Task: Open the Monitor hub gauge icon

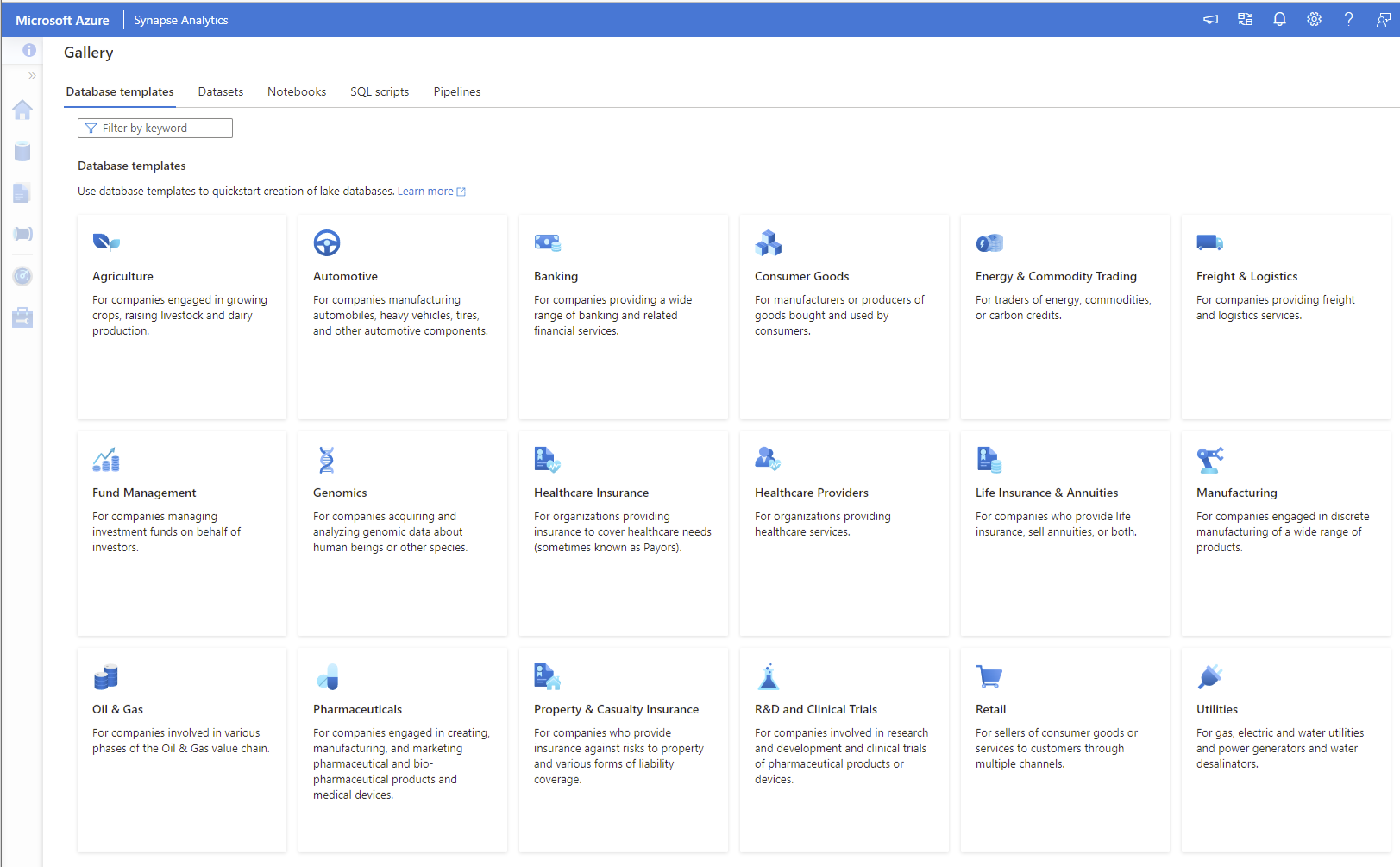Action: click(22, 276)
